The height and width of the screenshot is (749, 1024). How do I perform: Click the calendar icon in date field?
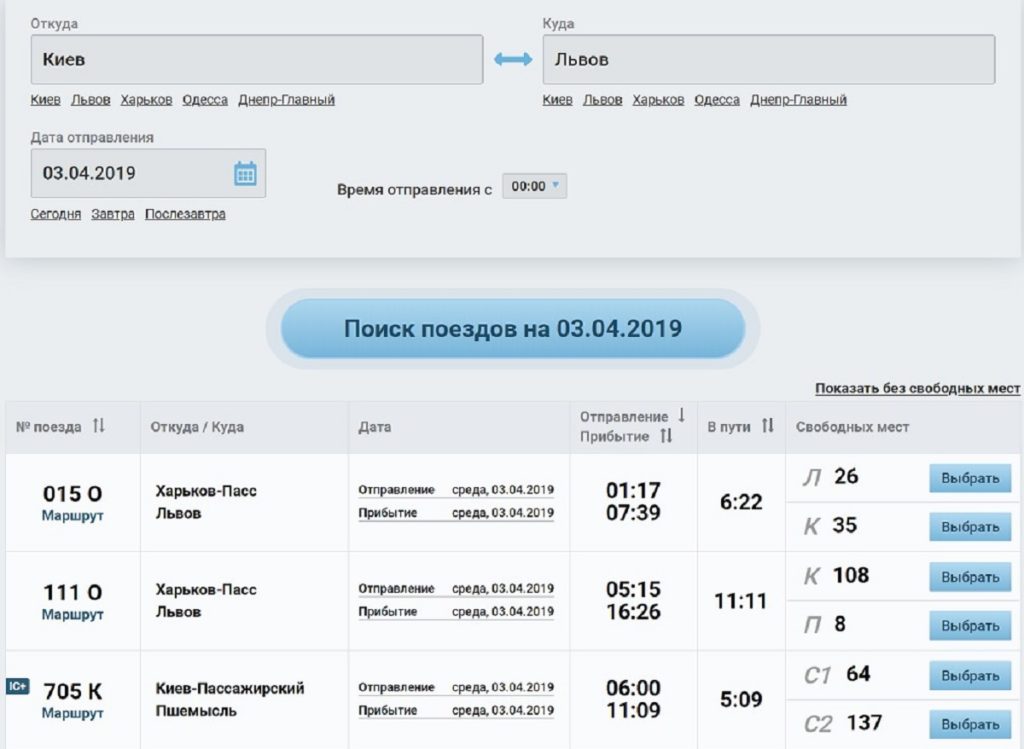(245, 173)
